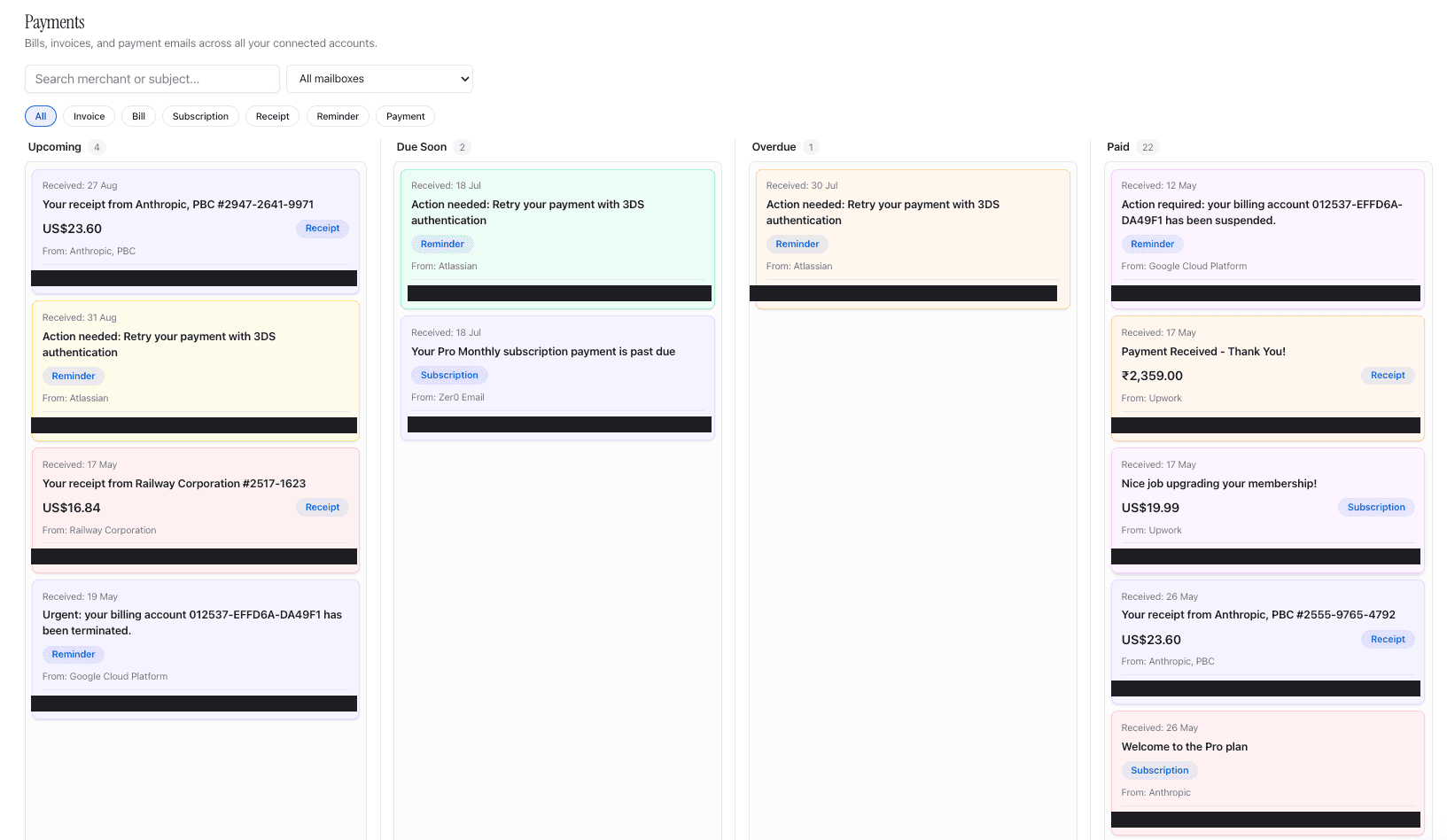The image size is (1447, 840).
Task: Open Welcome to the Pro plan card
Action: (x=1267, y=773)
